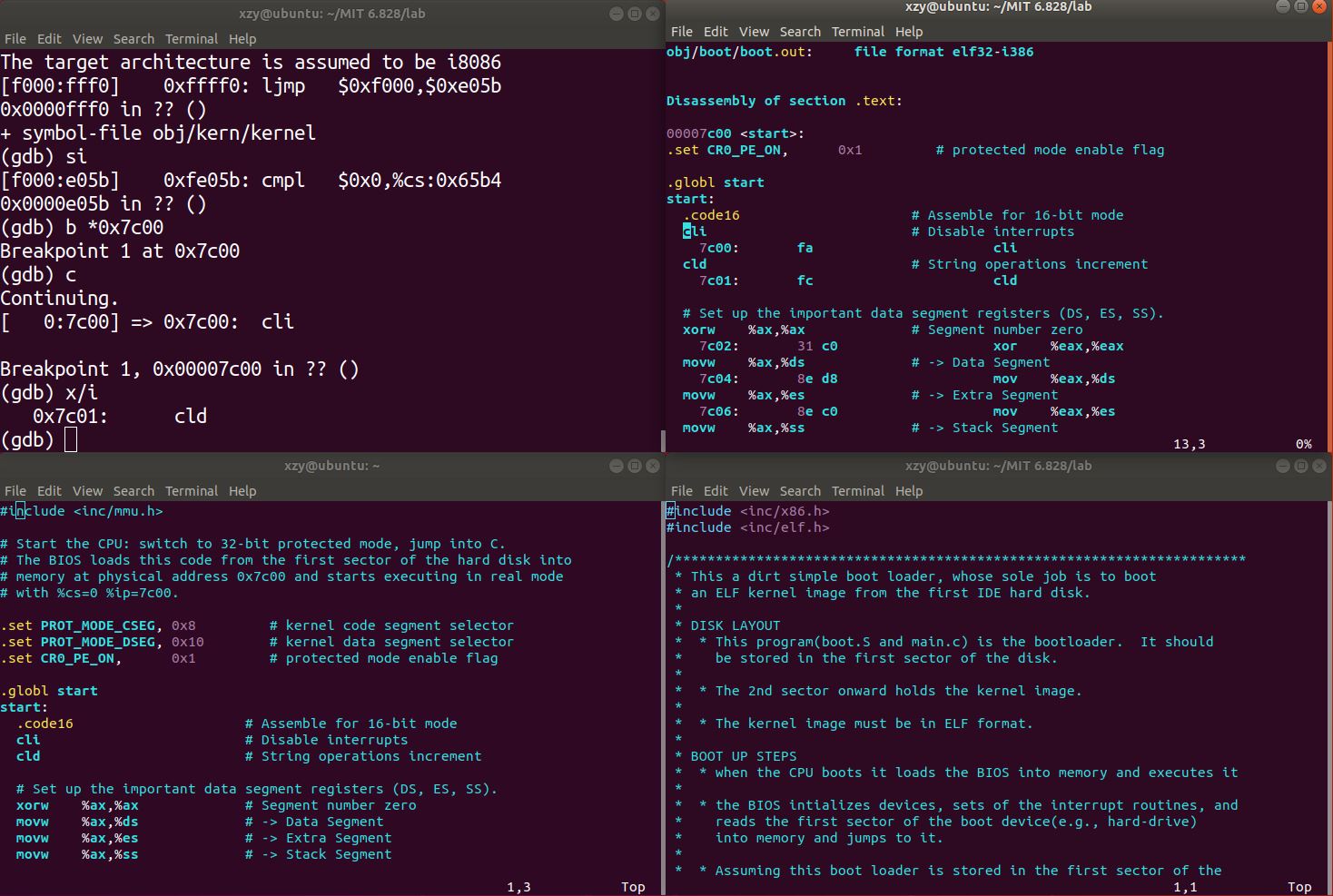The height and width of the screenshot is (896, 1333).
Task: Open Search menu in the boot.out disassembly window
Action: [800, 32]
